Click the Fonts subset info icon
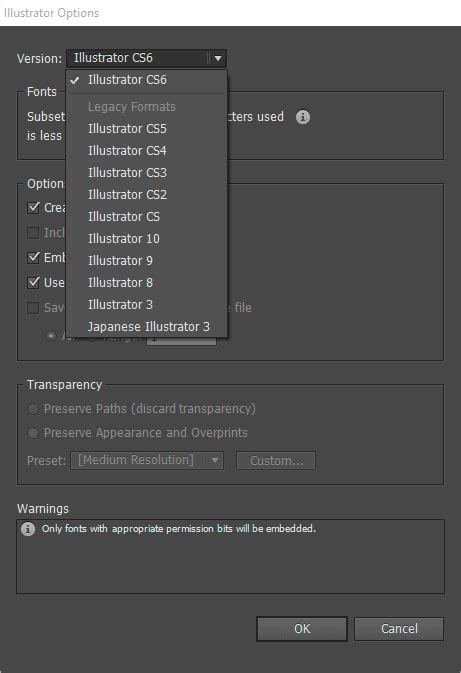 pos(303,117)
